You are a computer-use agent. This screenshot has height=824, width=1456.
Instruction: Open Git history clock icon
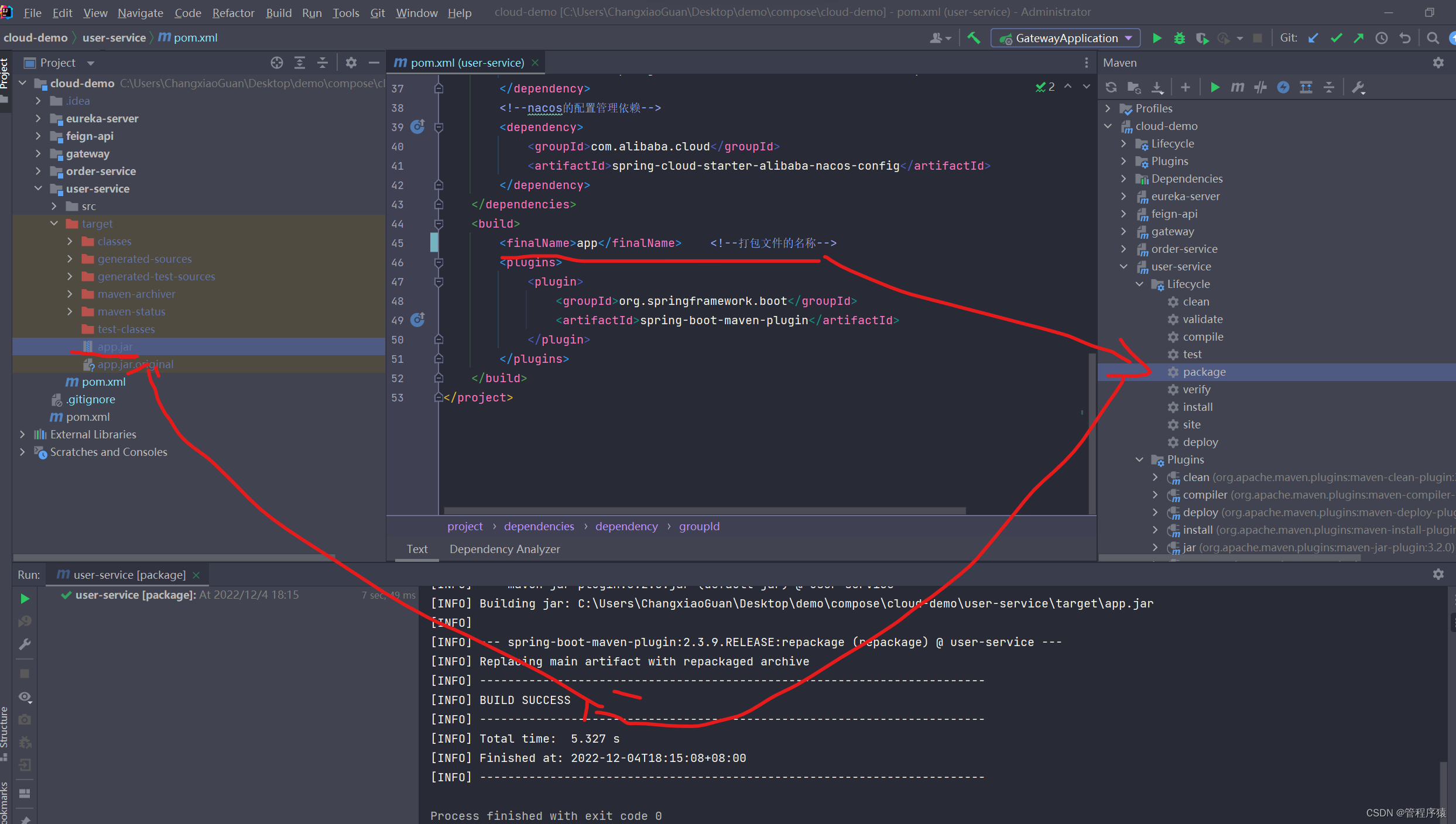click(x=1382, y=38)
